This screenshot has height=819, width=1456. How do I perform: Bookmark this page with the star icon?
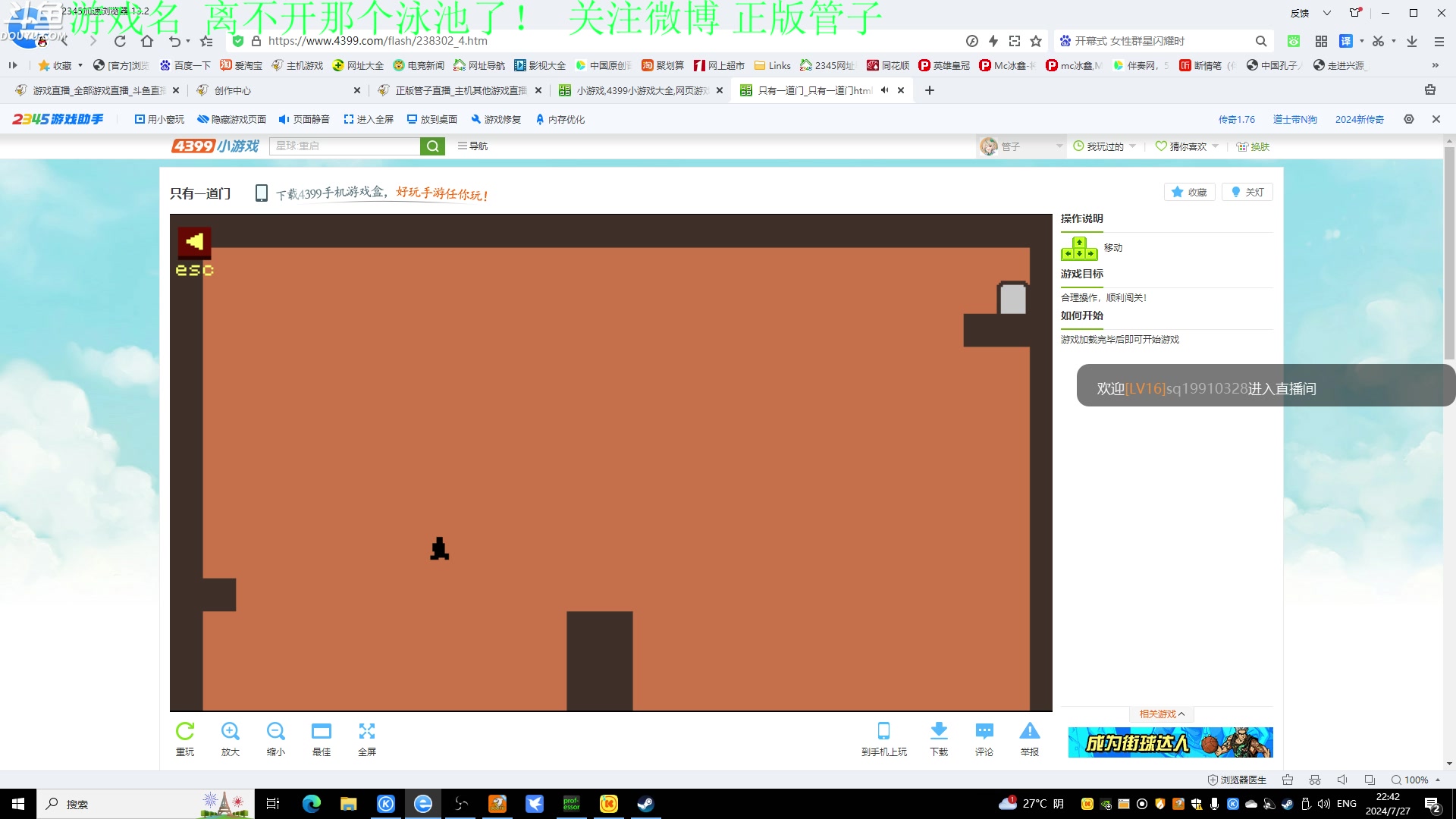pos(1036,41)
